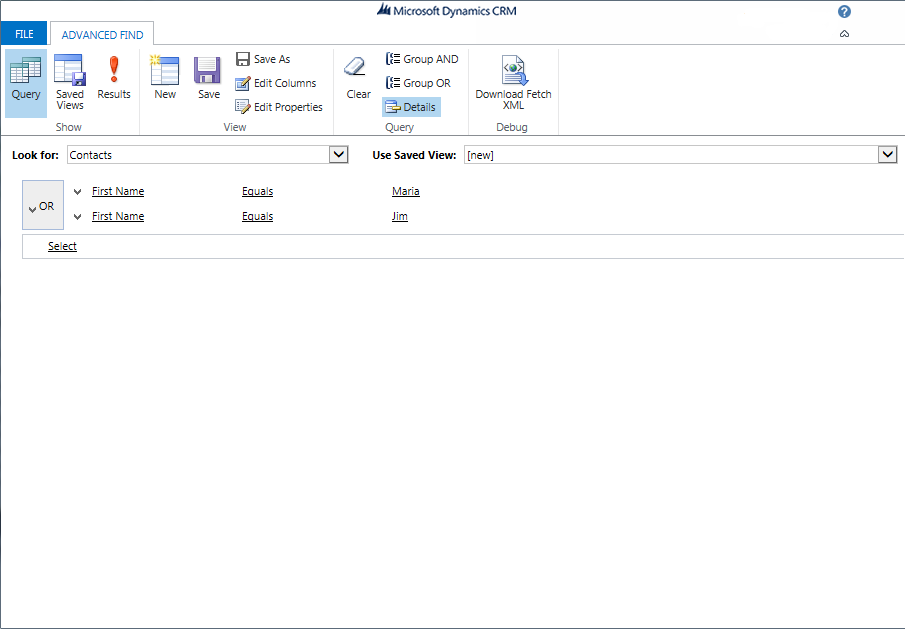Download Fetch XML
This screenshot has height=629, width=905.
coord(513,83)
